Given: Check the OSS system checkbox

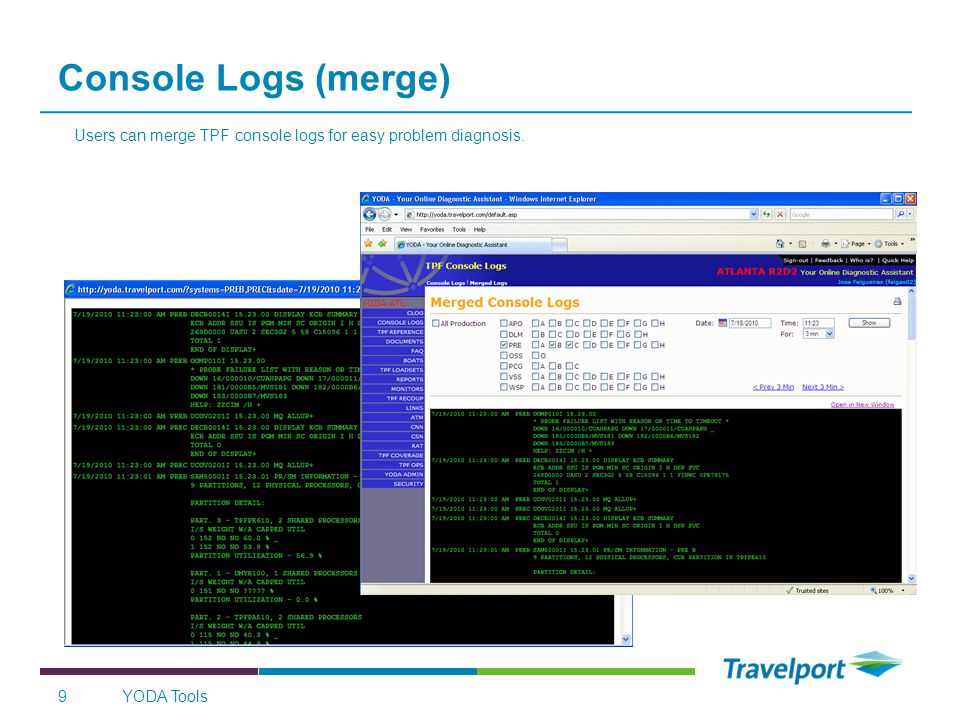Looking at the screenshot, I should pos(504,355).
